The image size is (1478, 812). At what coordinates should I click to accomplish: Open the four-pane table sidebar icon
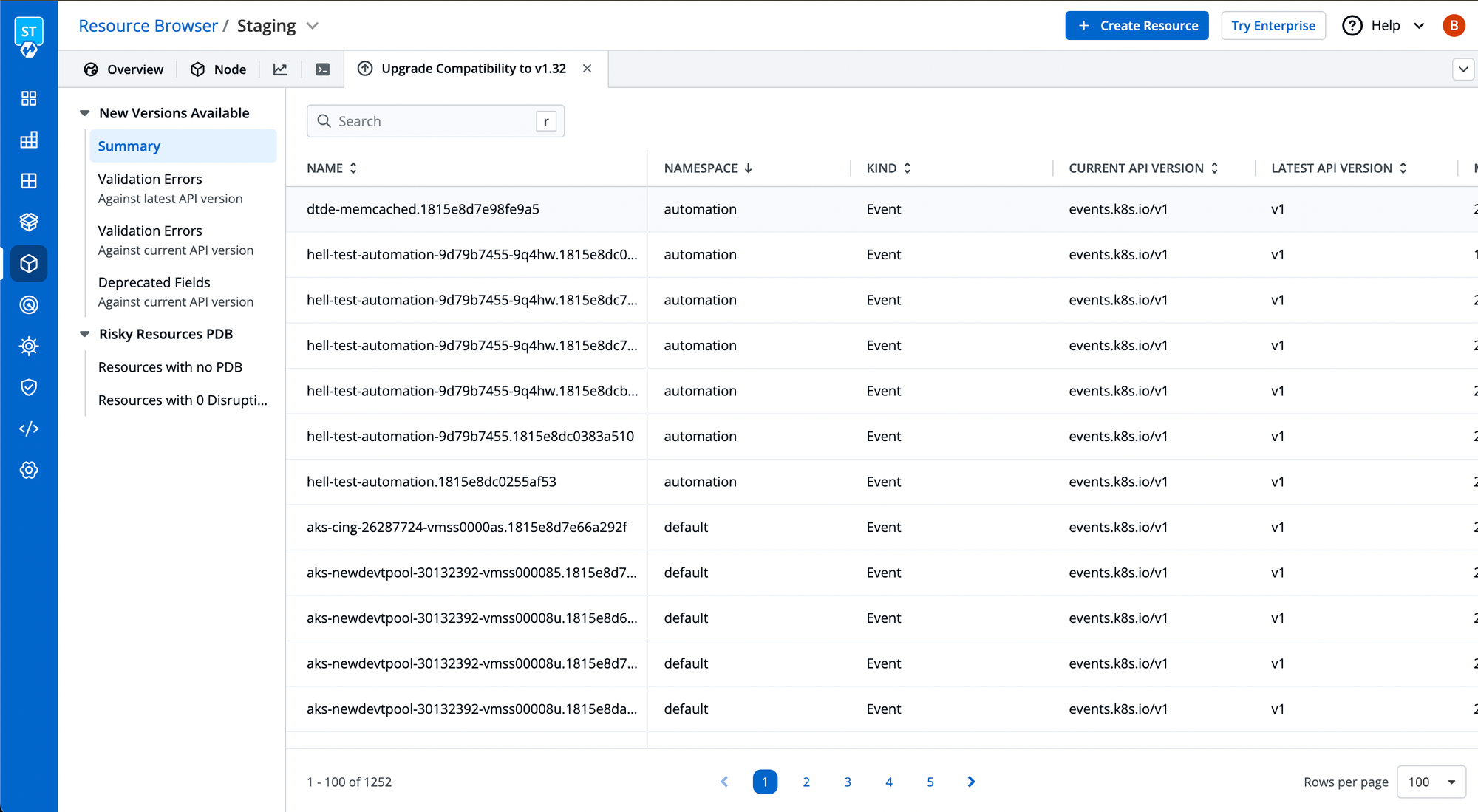click(x=29, y=181)
